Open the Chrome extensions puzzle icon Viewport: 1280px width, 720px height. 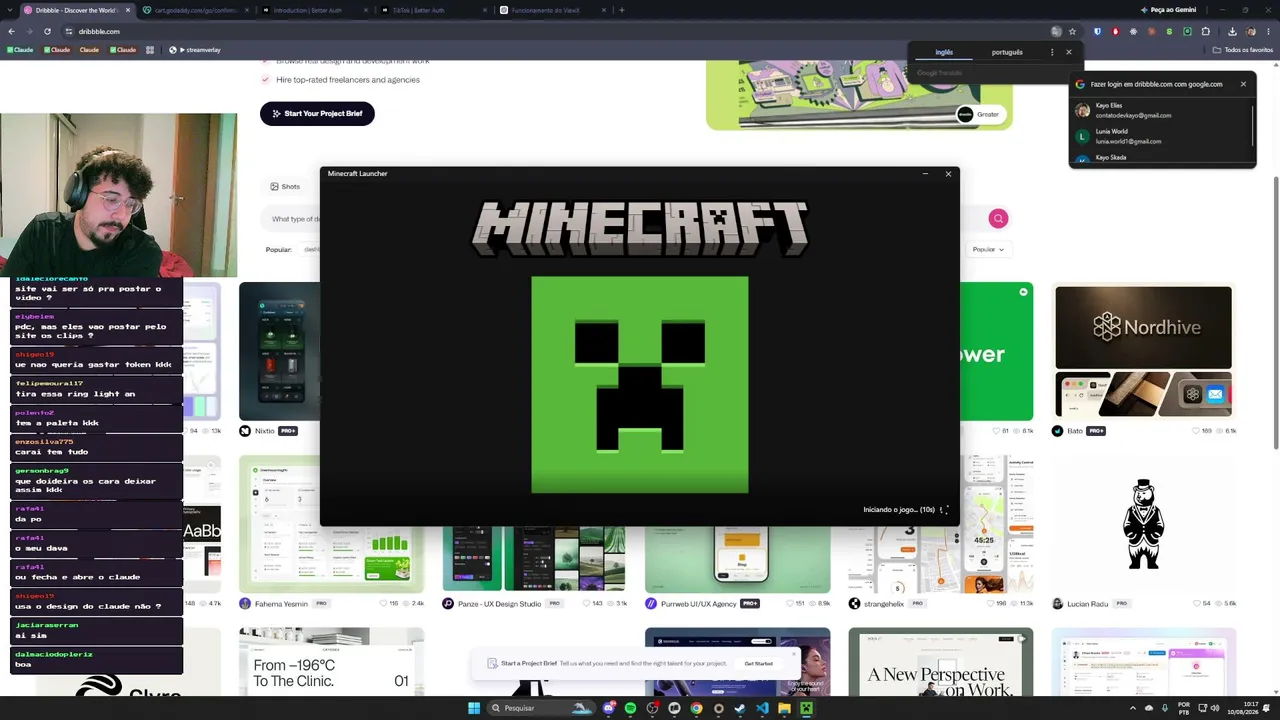1206,31
